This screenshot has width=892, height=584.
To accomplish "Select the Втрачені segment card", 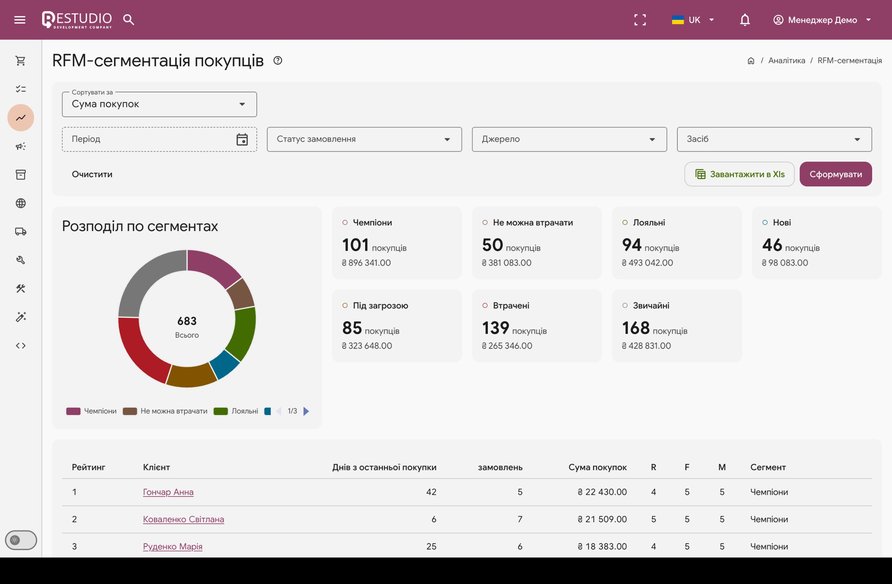I will (x=536, y=326).
